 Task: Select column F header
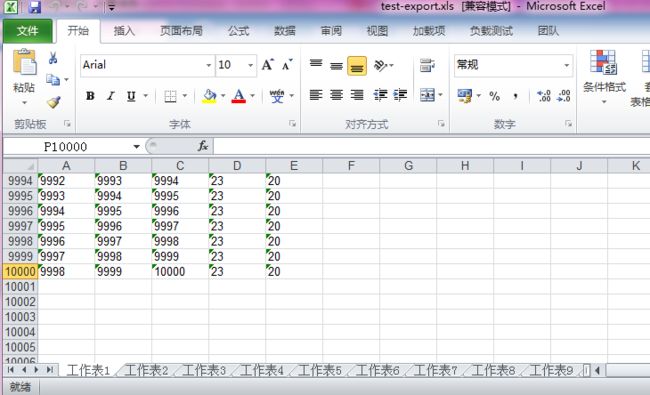(x=351, y=166)
